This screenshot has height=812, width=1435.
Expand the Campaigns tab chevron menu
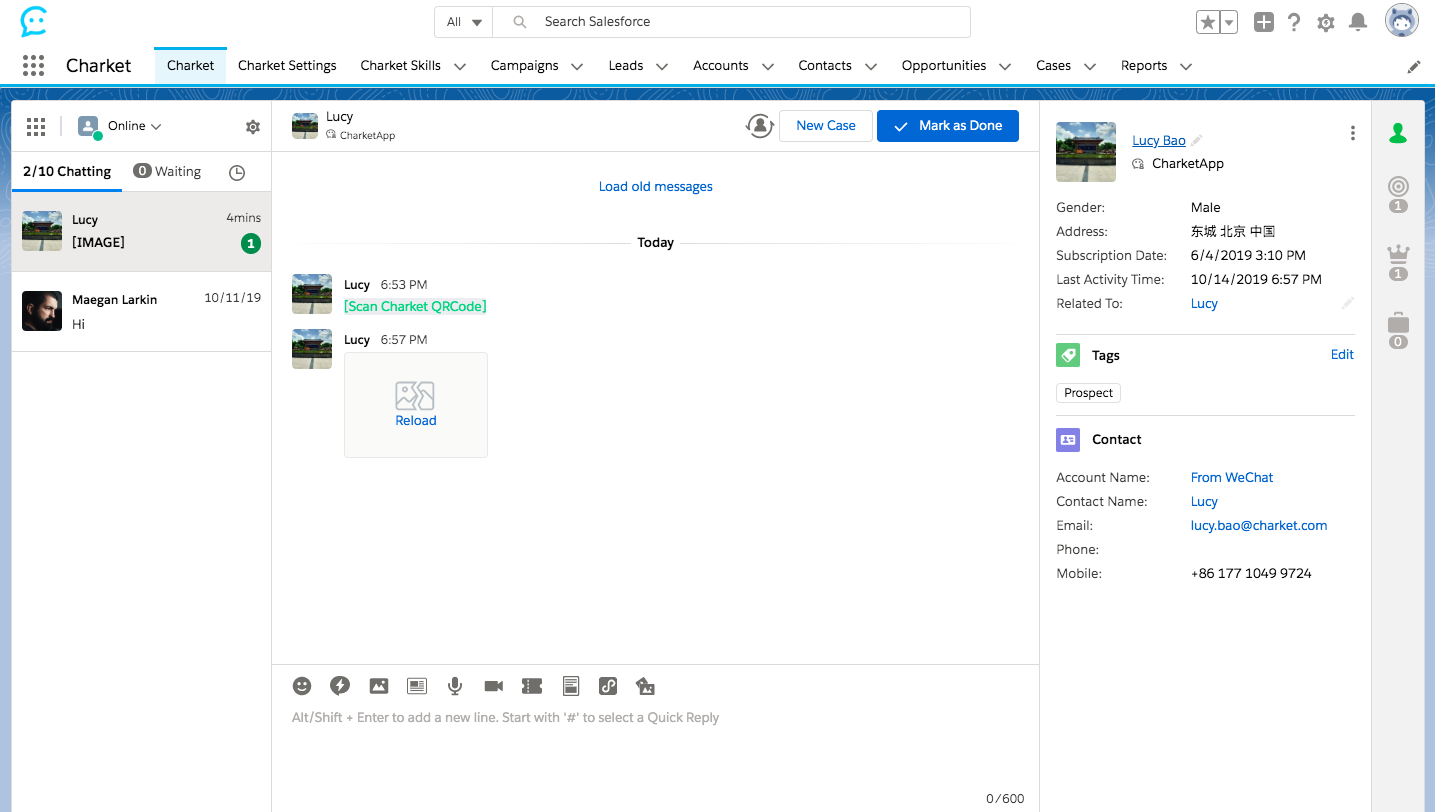click(577, 67)
